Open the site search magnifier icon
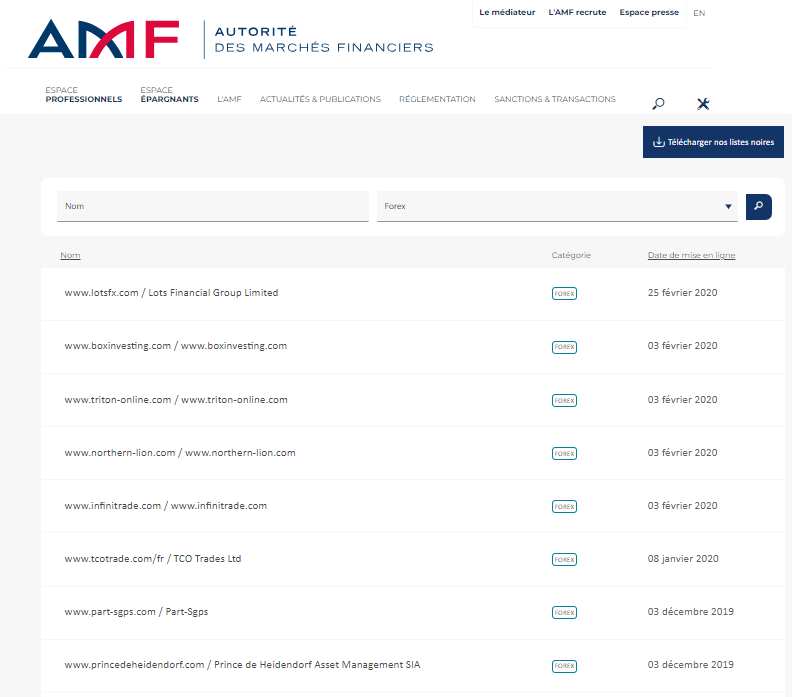 pyautogui.click(x=658, y=104)
